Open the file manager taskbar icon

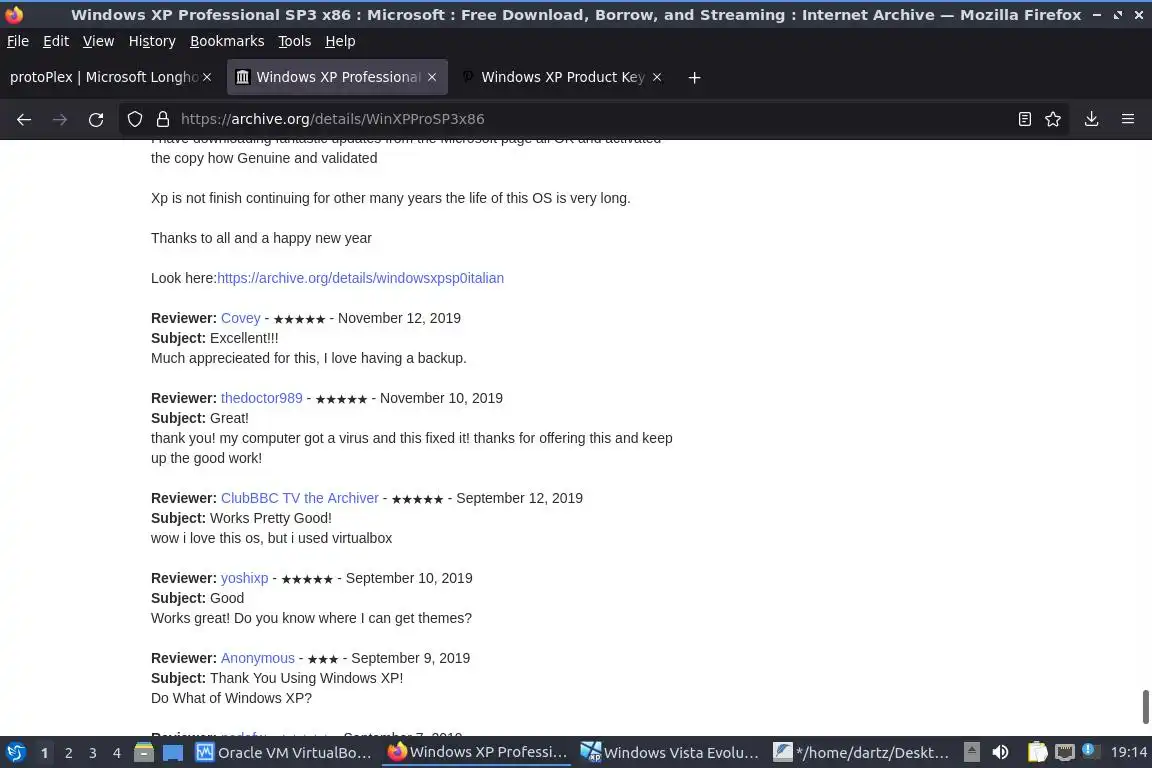pyautogui.click(x=144, y=752)
